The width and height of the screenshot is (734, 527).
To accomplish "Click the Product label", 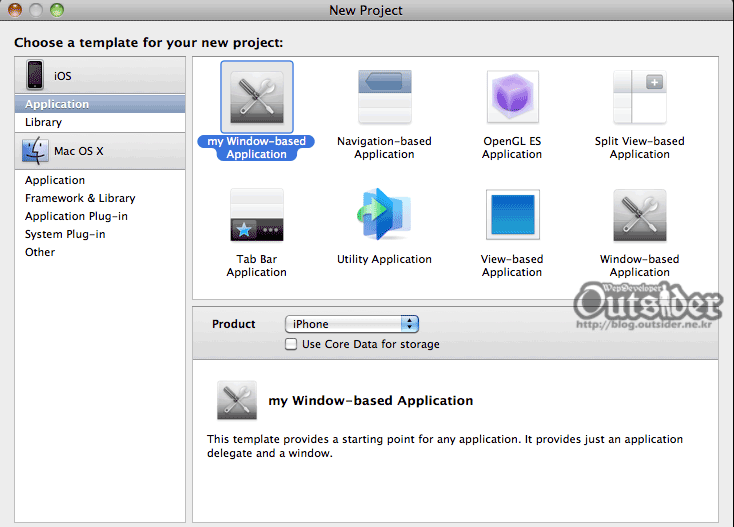I will coord(234,324).
